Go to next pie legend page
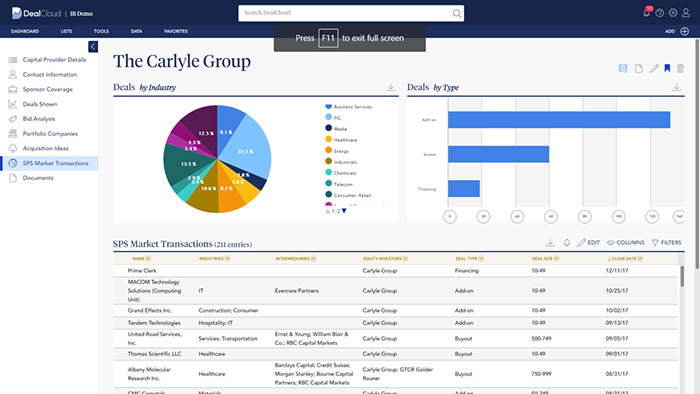Screen dimensions: 700x394 (x=344, y=211)
